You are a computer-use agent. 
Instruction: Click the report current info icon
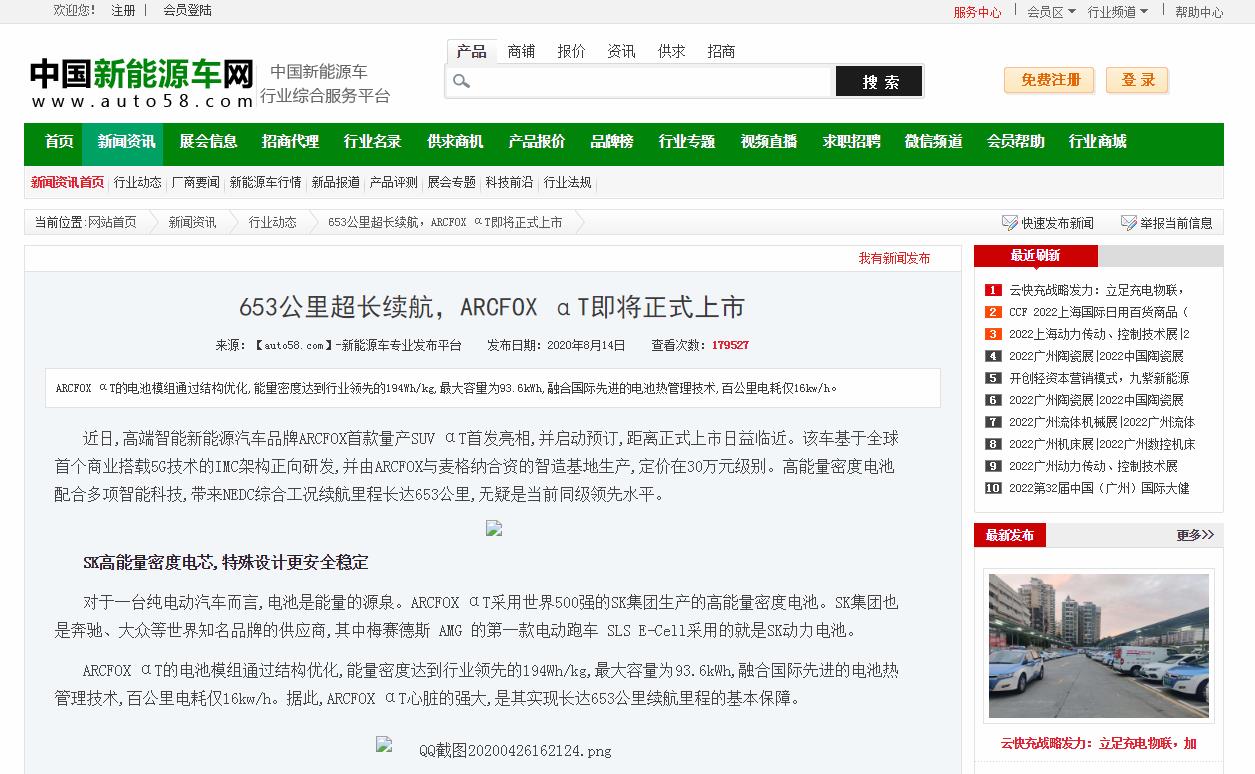coord(1128,222)
